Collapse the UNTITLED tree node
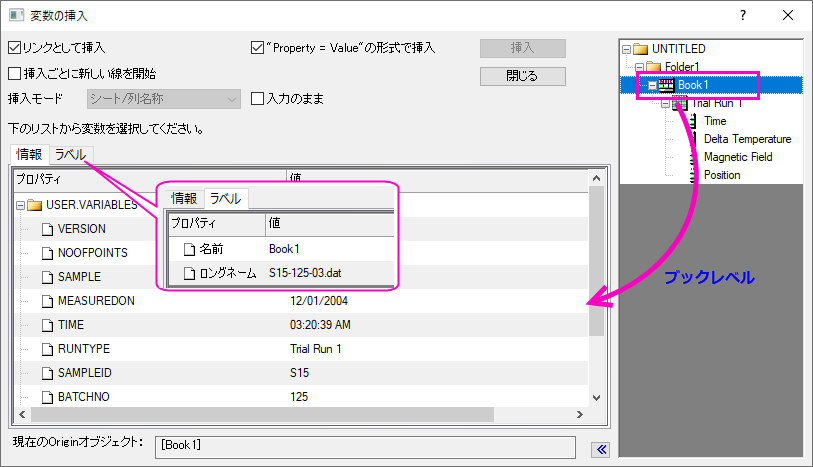 [x=626, y=50]
